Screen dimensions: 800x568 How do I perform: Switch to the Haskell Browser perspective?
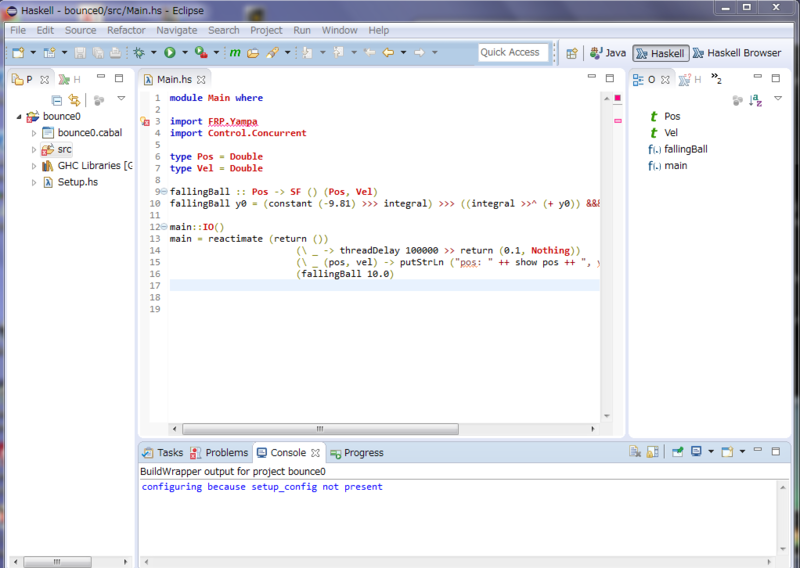(x=737, y=53)
